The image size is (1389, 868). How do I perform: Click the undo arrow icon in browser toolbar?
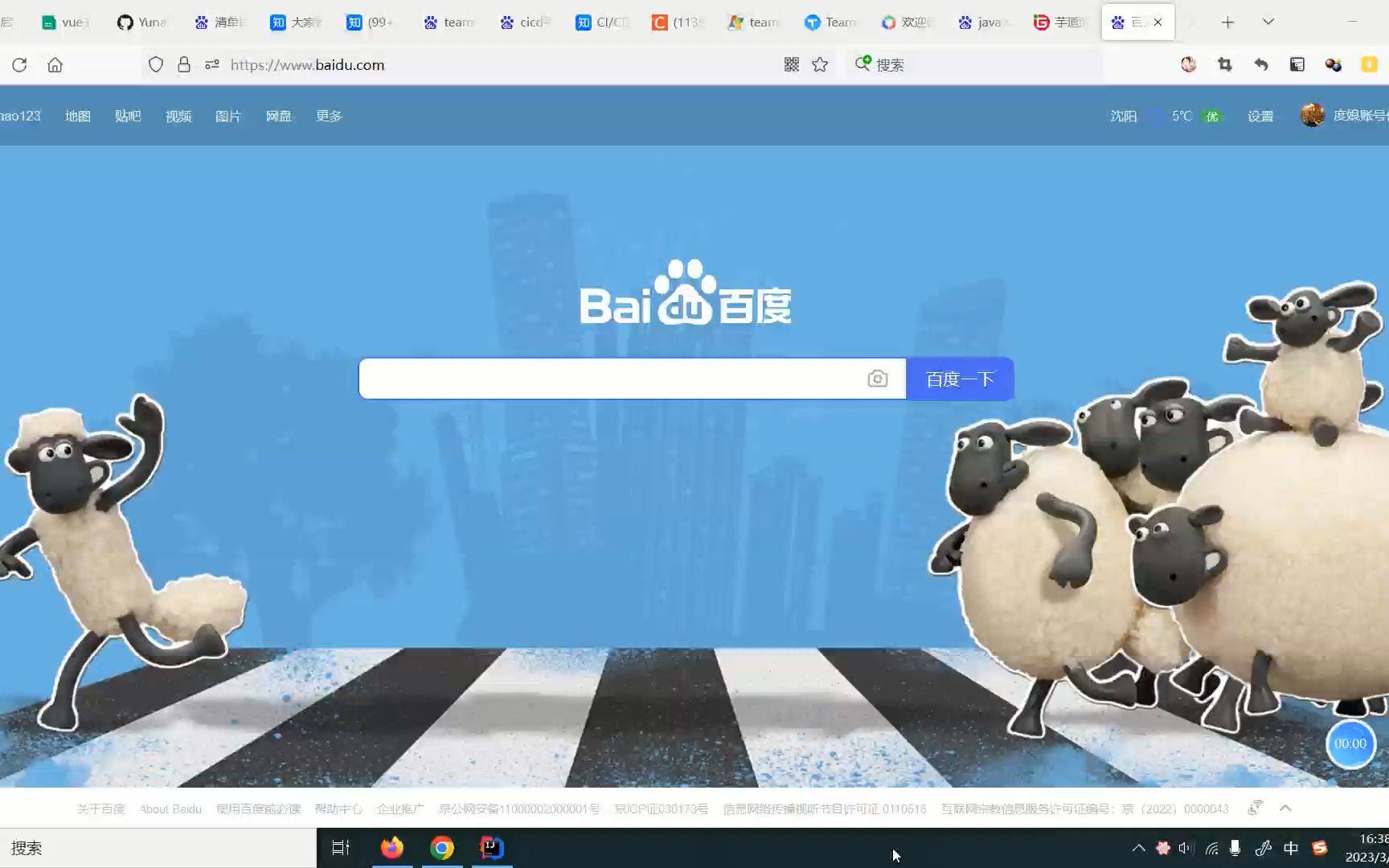click(x=1261, y=65)
